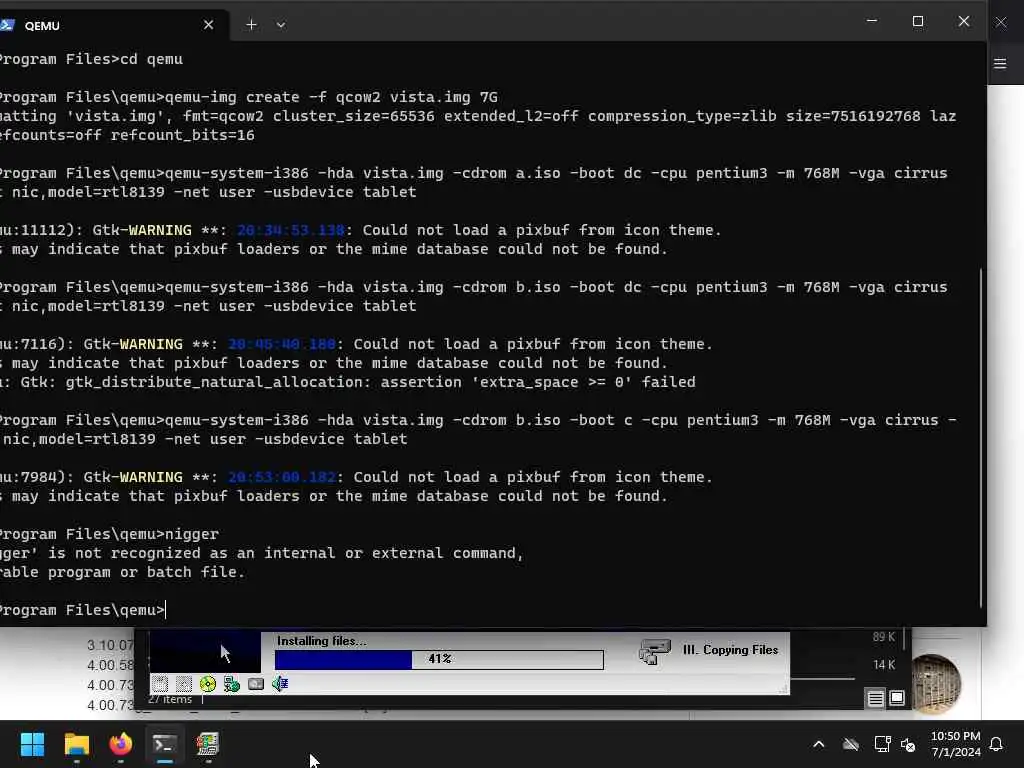Screen dimensions: 1024x768
Task: Open notifications bell icon
Action: click(997, 744)
